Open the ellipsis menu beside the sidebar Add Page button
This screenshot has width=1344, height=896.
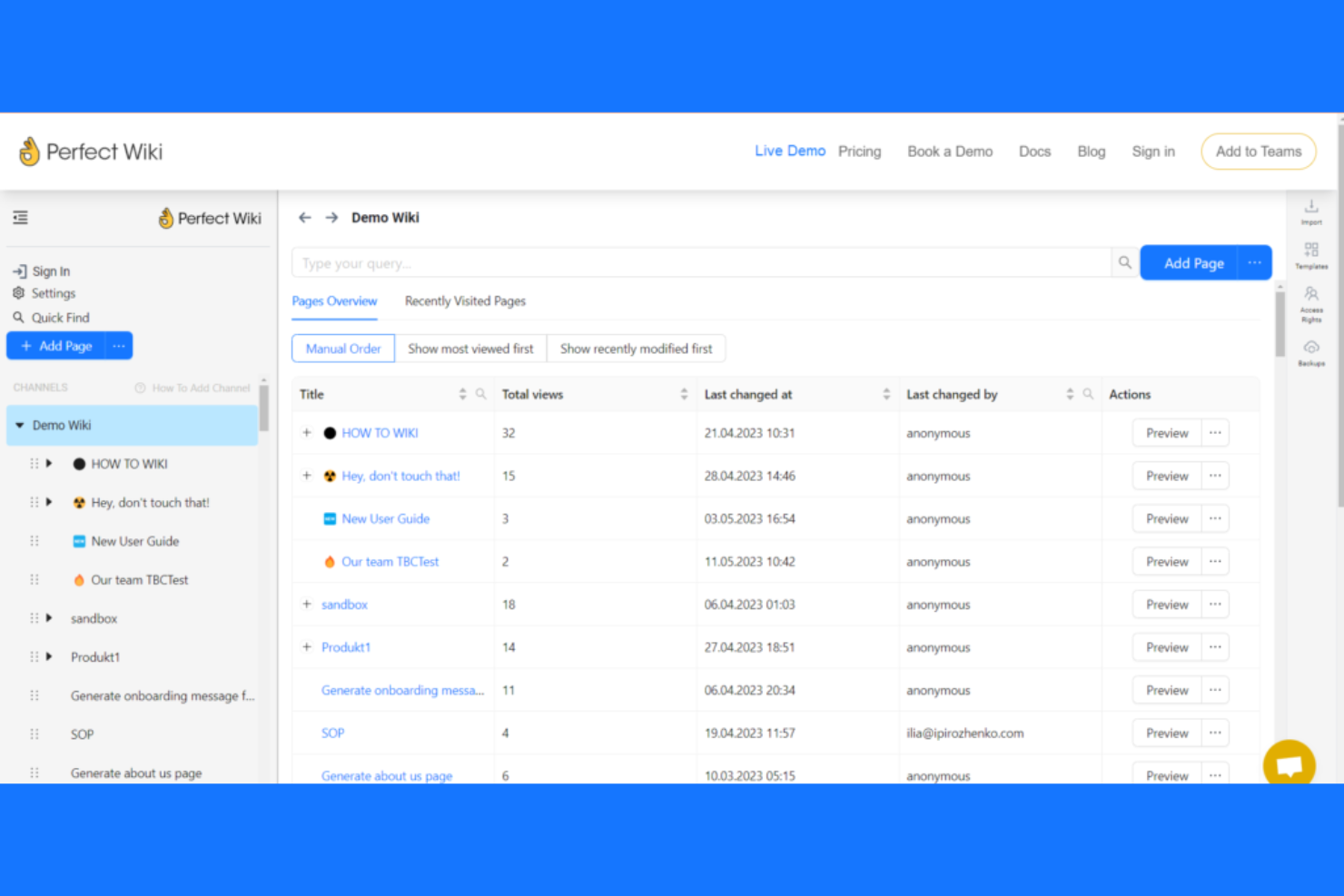(119, 346)
